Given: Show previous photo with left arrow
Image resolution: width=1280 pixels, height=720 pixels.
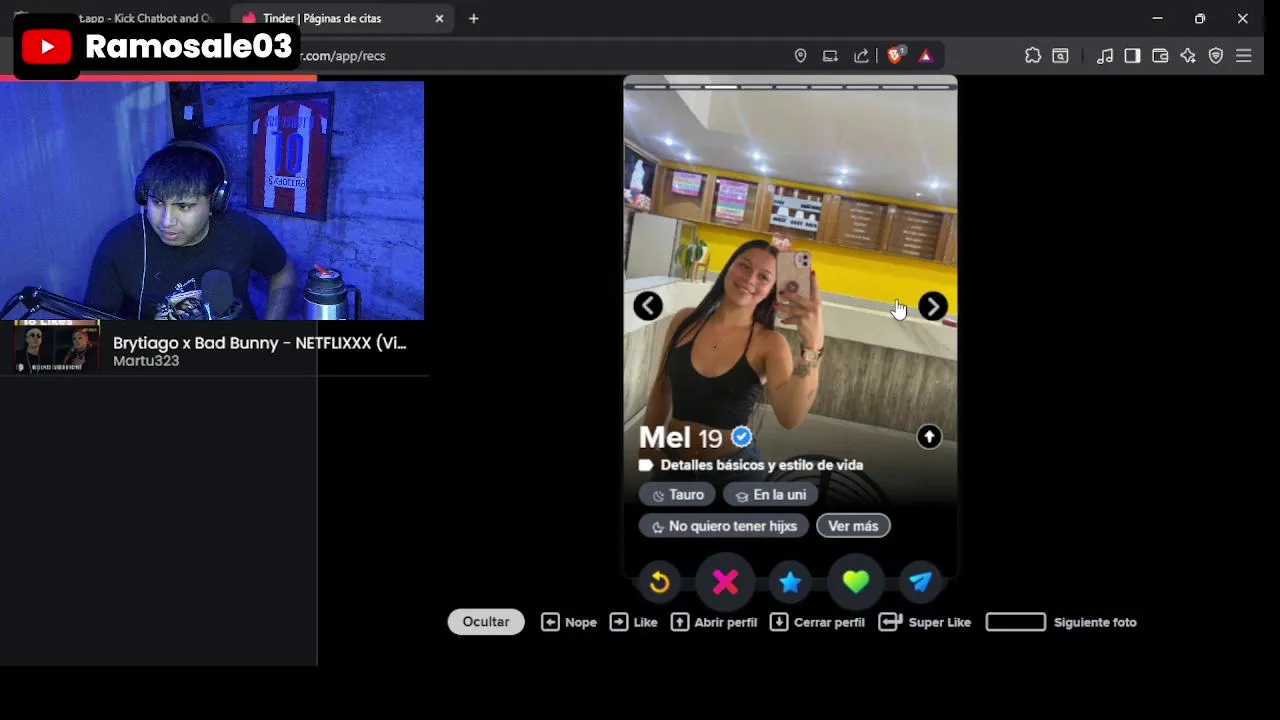Looking at the screenshot, I should (648, 306).
